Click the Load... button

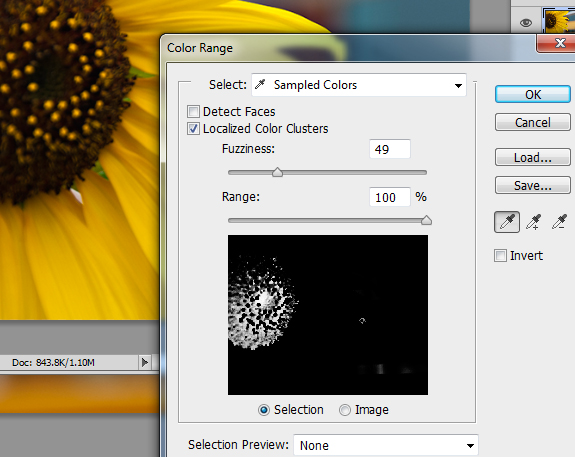coord(533,157)
